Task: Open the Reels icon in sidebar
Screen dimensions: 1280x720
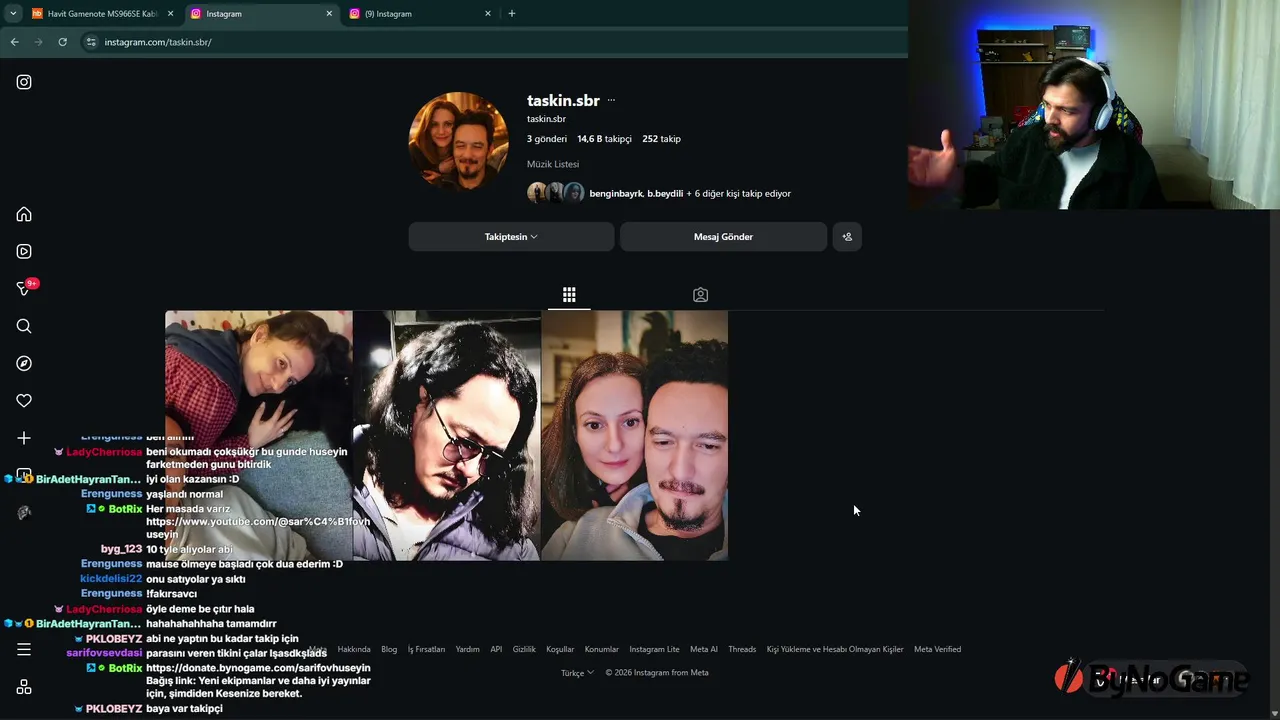Action: (x=24, y=252)
